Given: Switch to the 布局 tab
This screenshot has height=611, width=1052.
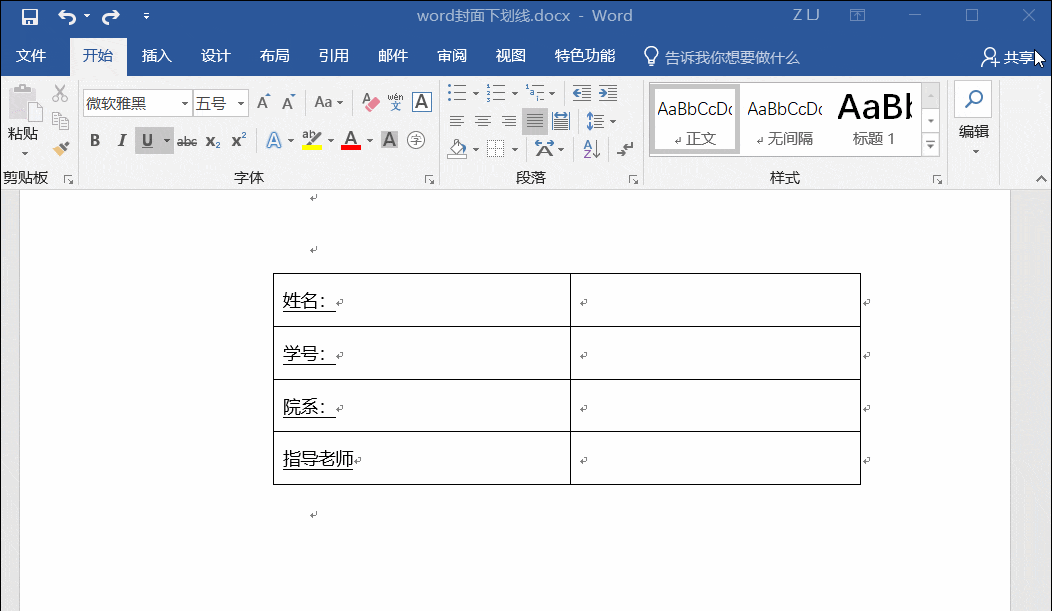Looking at the screenshot, I should 274,56.
